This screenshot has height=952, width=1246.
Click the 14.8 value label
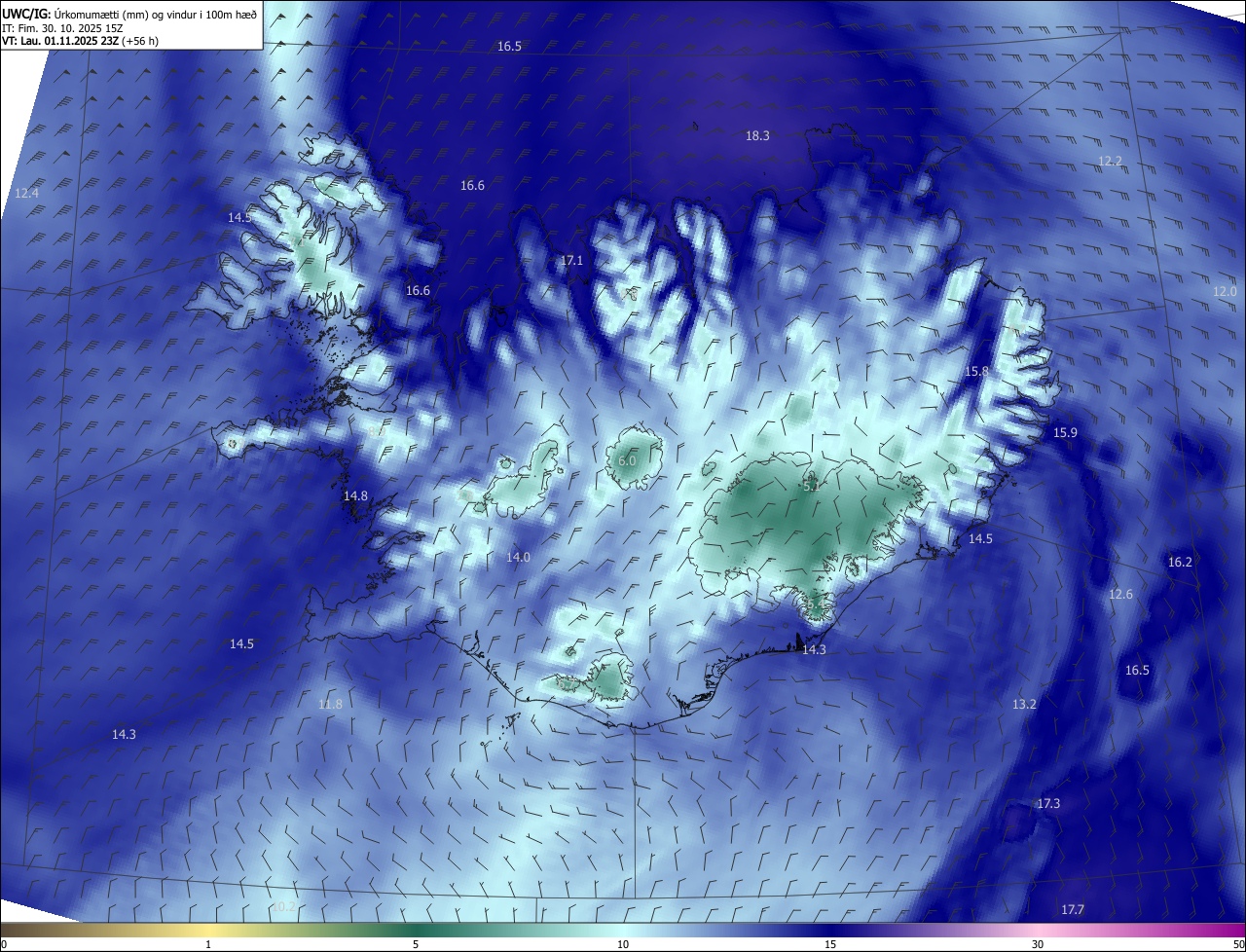click(355, 496)
